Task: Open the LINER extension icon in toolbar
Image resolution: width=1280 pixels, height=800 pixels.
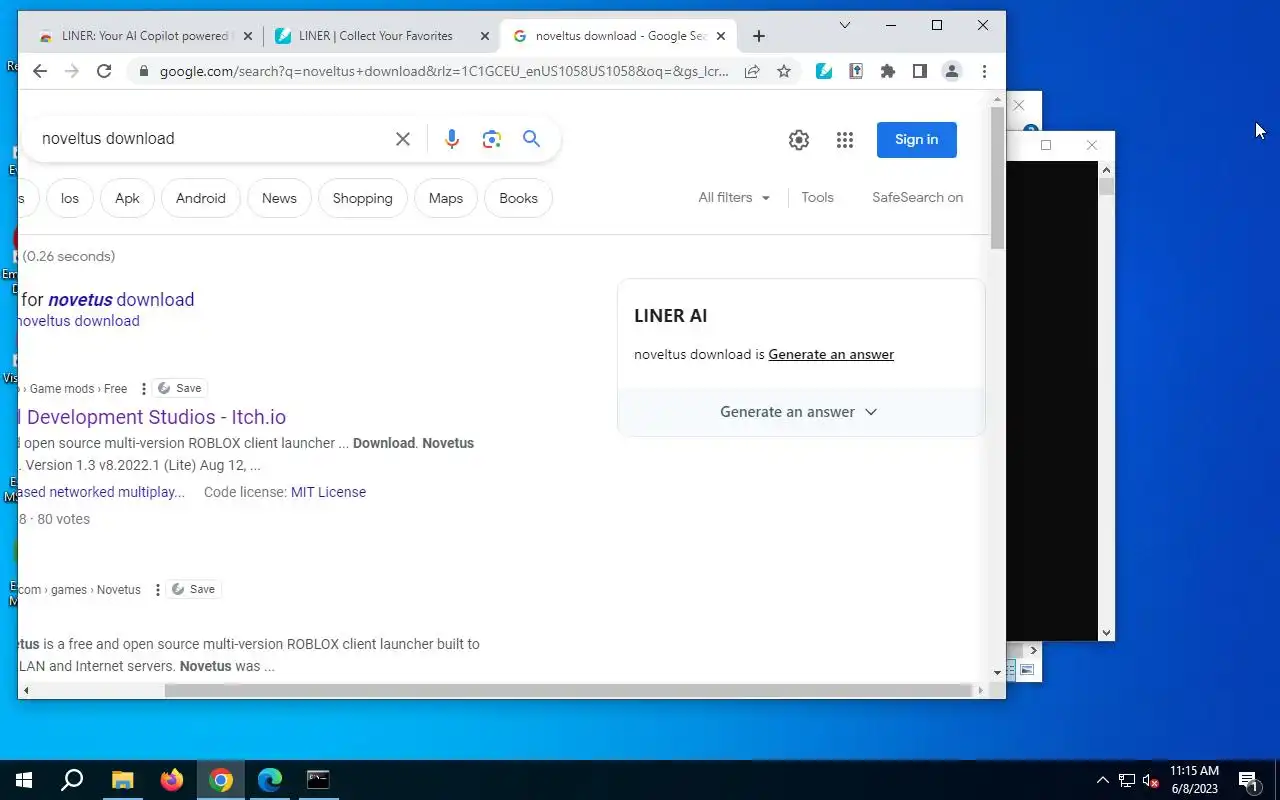Action: (824, 71)
